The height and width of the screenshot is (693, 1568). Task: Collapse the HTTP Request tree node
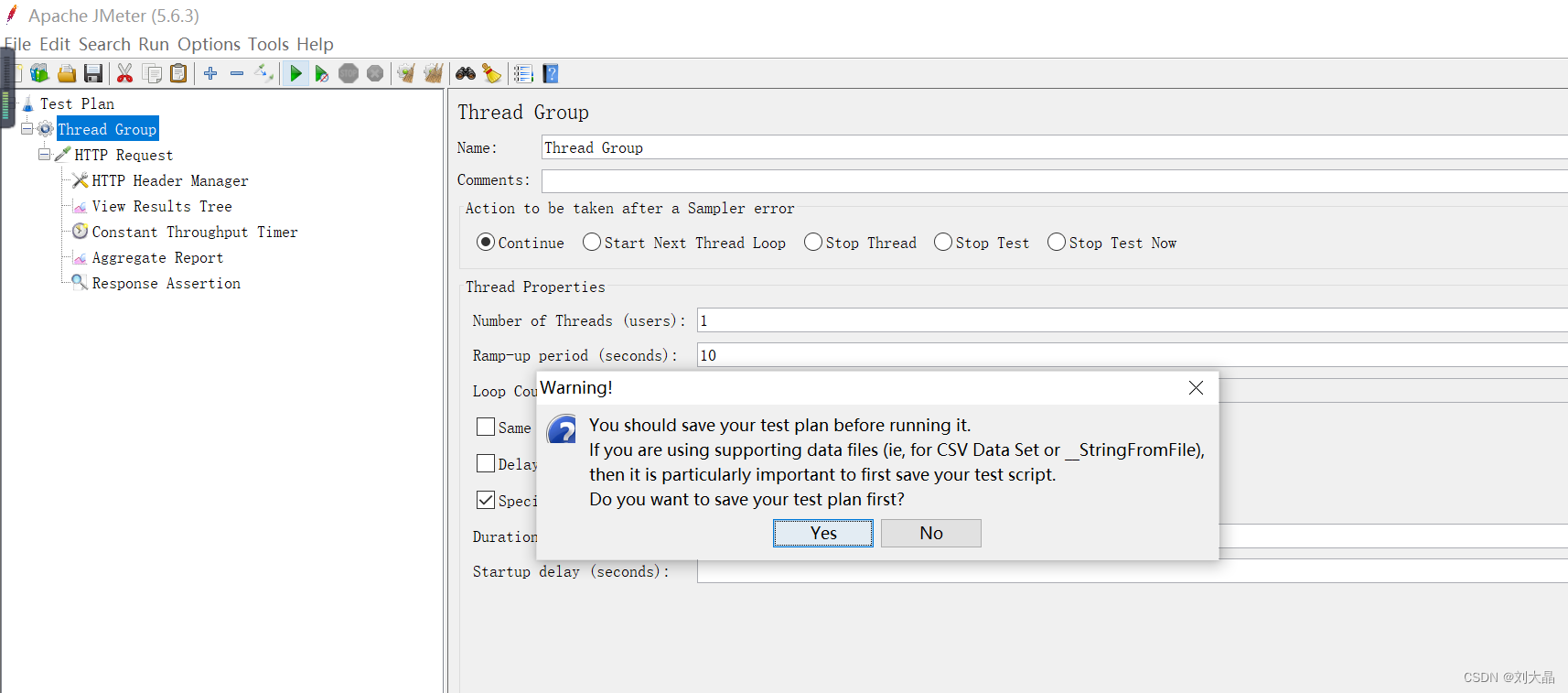point(44,155)
